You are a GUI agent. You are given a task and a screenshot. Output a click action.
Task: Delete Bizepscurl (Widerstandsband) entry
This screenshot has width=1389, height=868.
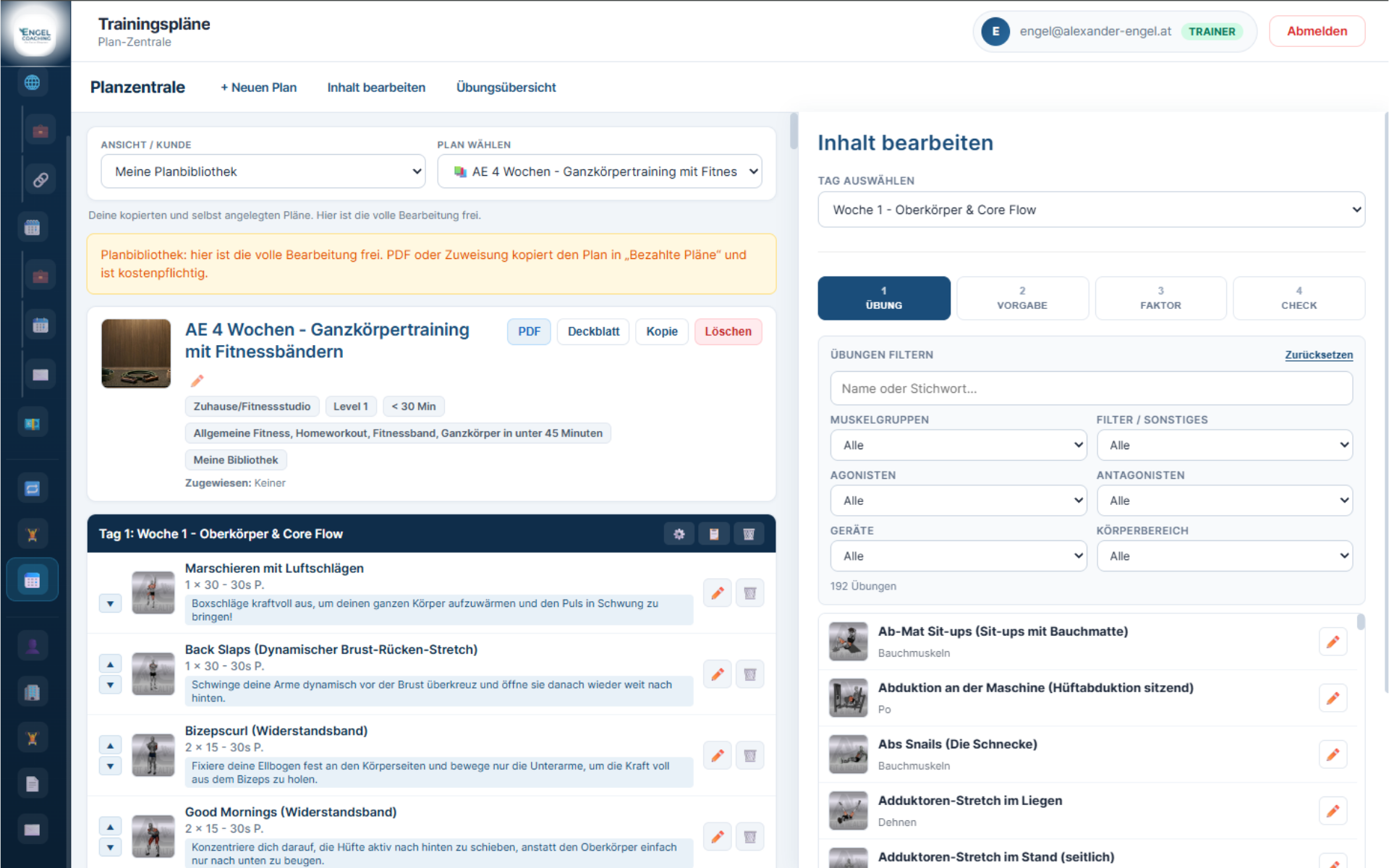tap(750, 755)
